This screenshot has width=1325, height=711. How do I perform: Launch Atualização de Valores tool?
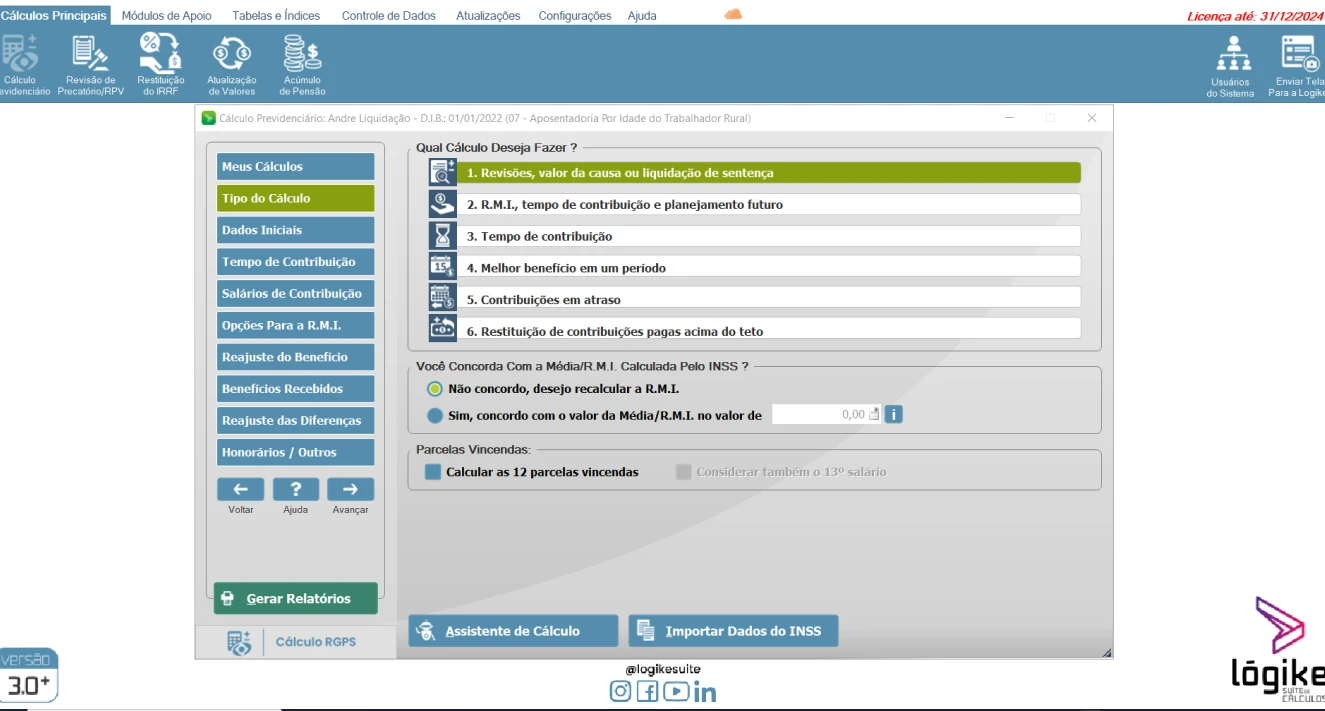click(232, 64)
